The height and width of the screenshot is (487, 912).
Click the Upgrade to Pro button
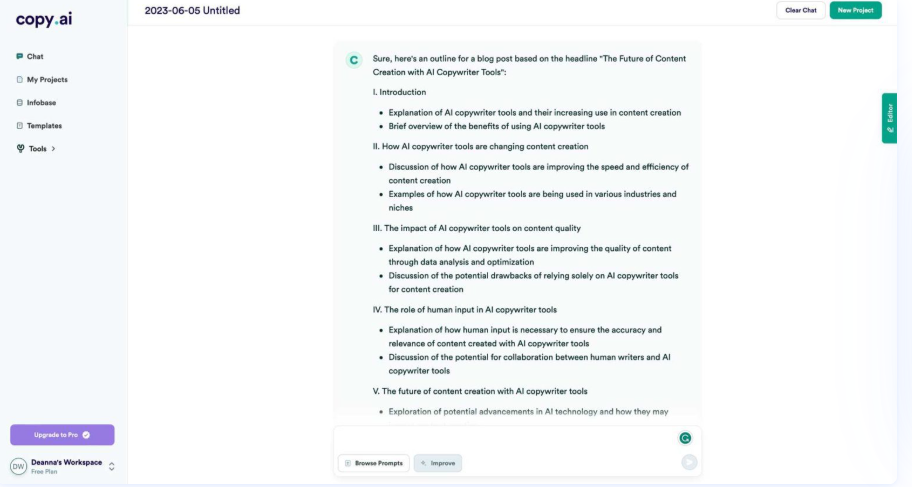click(x=62, y=435)
